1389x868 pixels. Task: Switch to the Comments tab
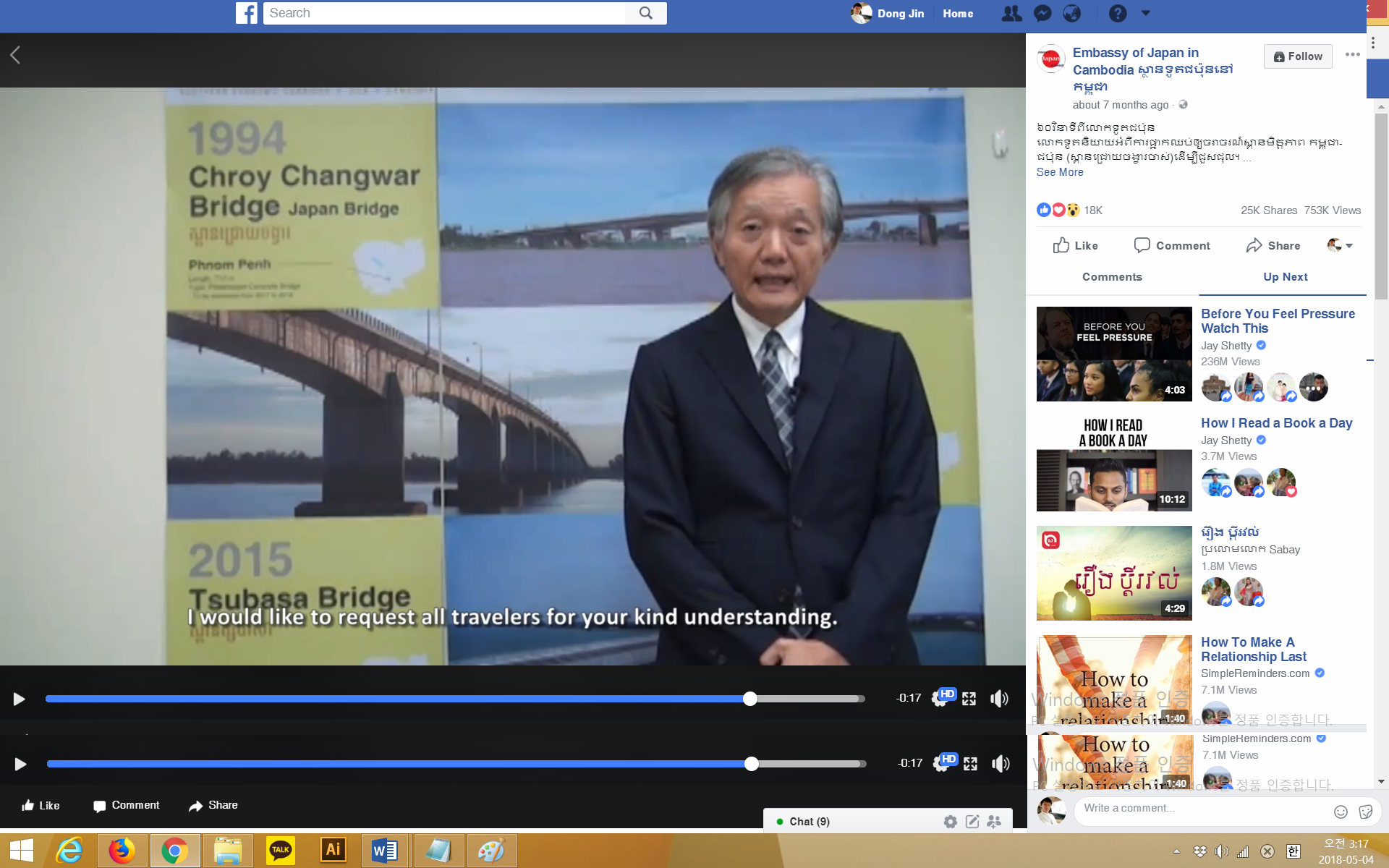1112,277
